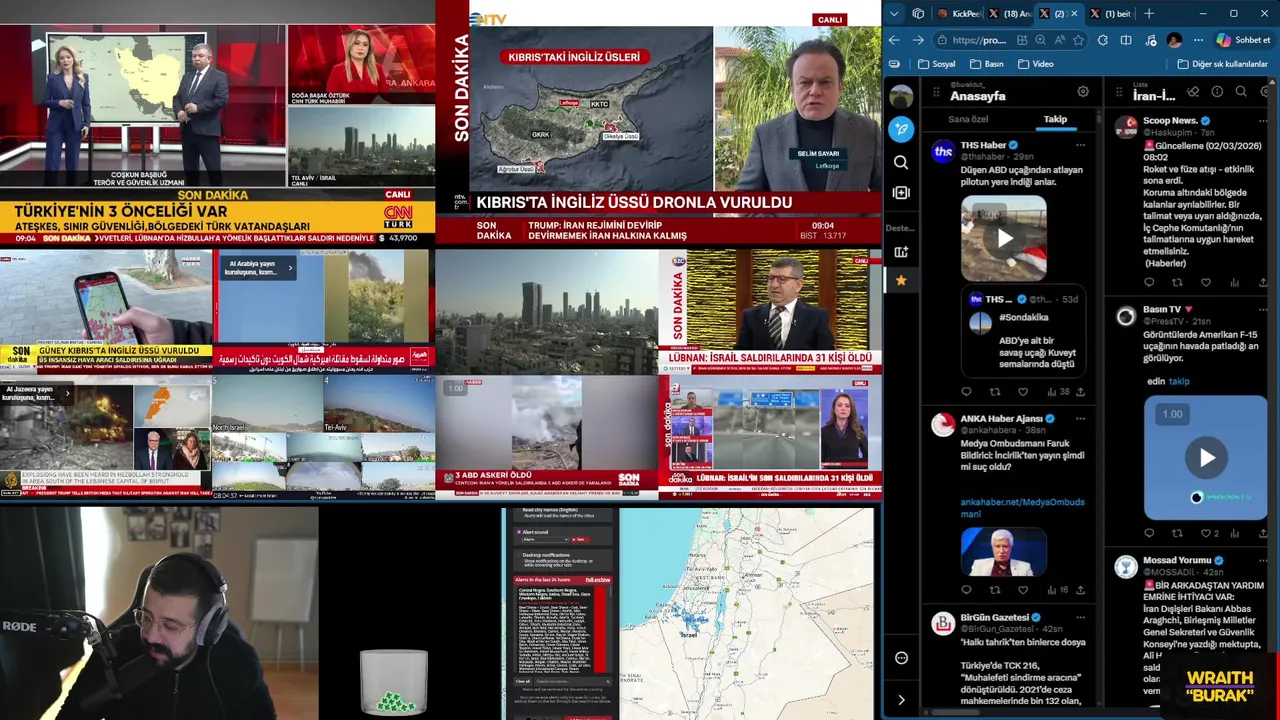Switch to the KickPee browser tab
This screenshot has width=1280, height=720.
(x=957, y=13)
